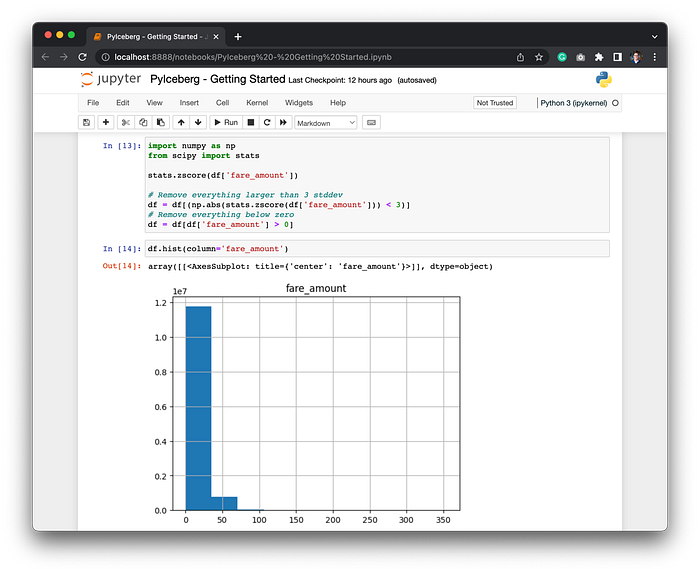Go forward in browser history
This screenshot has width=700, height=574.
point(64,57)
